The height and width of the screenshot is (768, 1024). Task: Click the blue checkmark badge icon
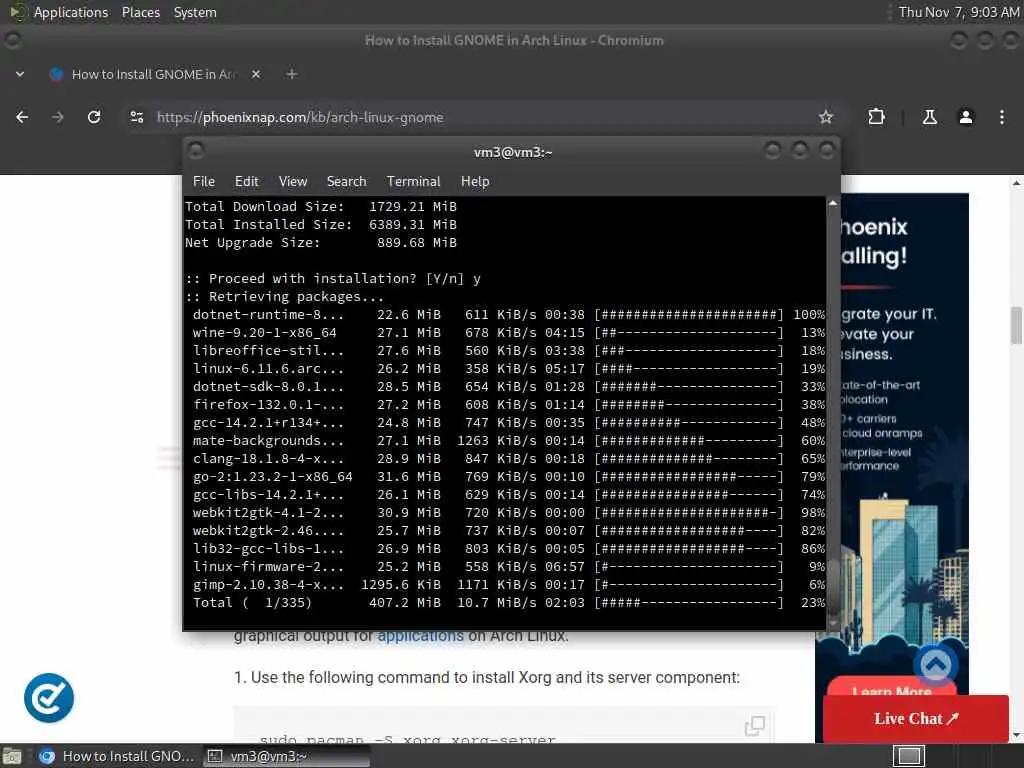[49, 697]
